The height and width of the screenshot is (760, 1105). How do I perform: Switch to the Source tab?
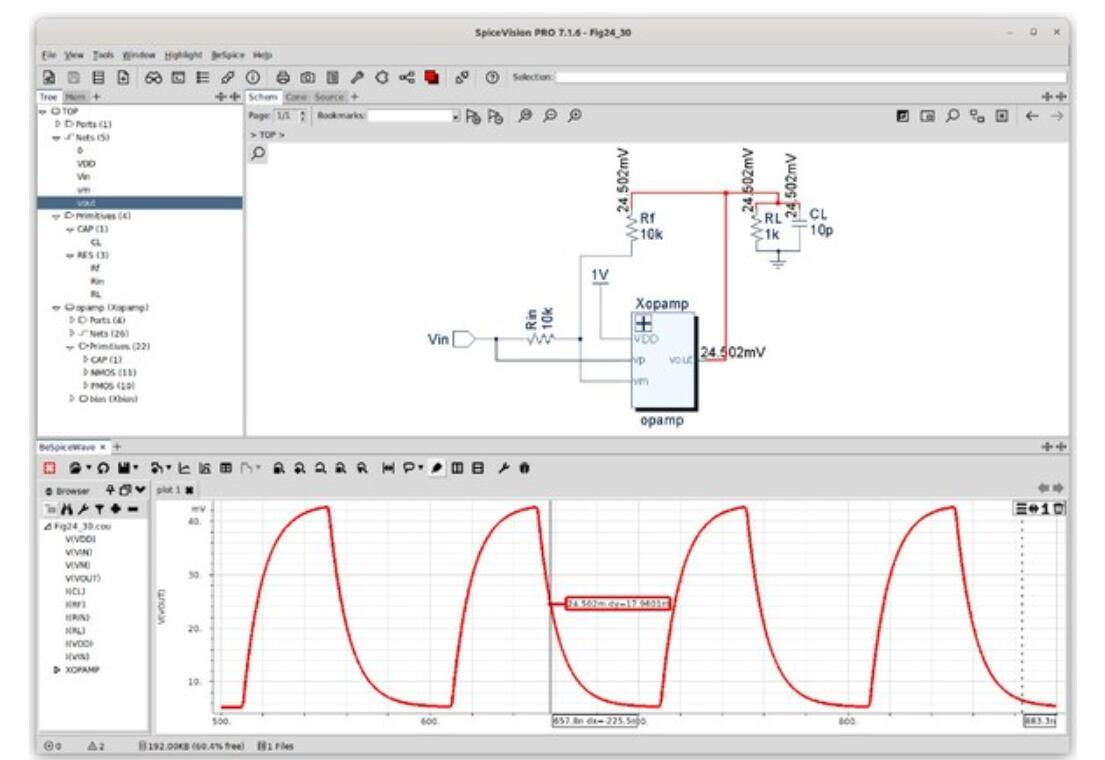coord(329,97)
